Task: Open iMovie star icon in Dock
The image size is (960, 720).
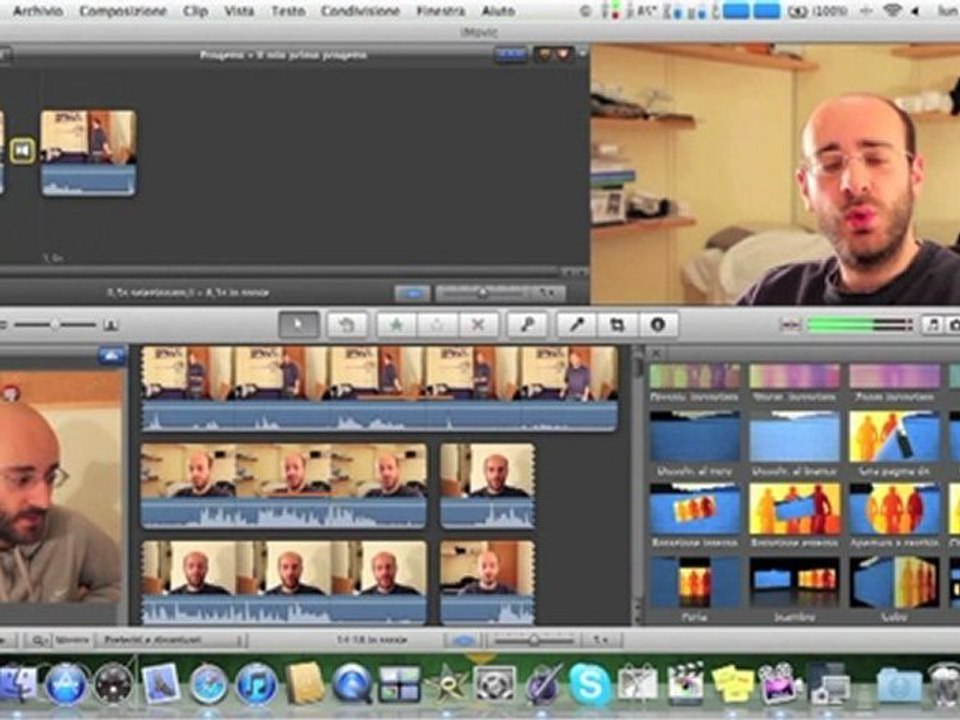Action: pyautogui.click(x=446, y=684)
